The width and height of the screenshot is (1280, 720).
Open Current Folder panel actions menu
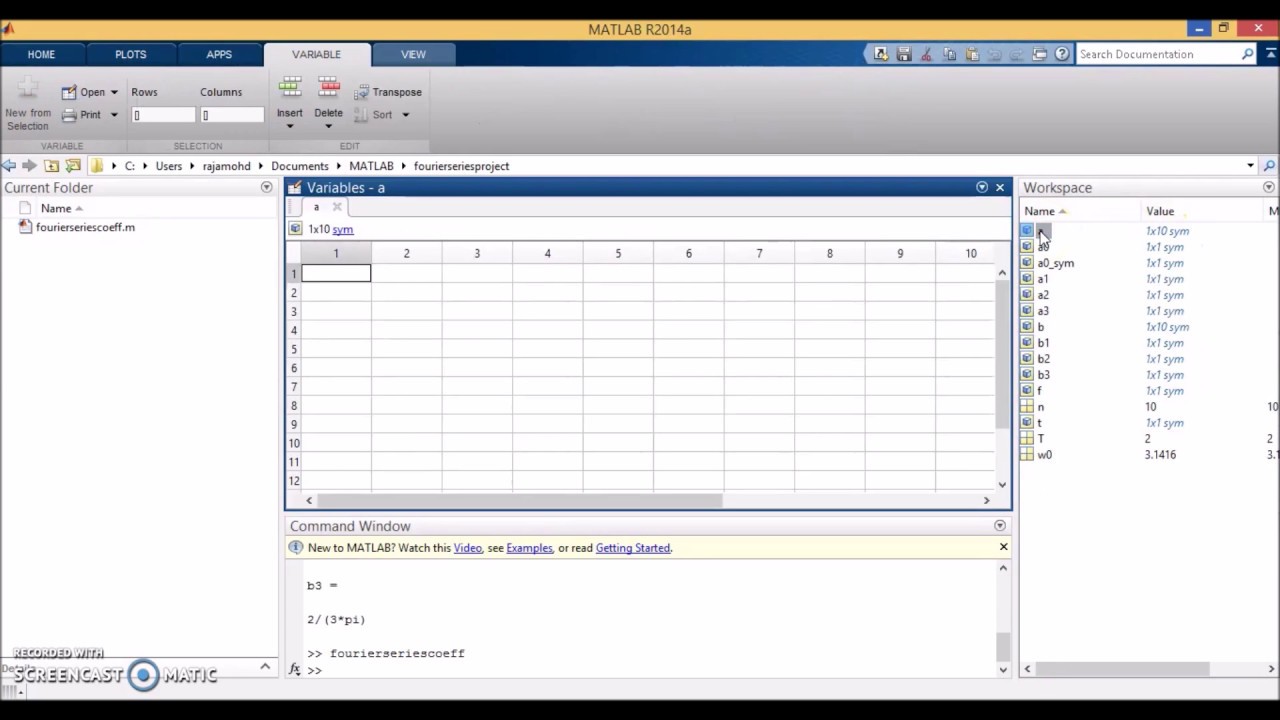point(266,187)
